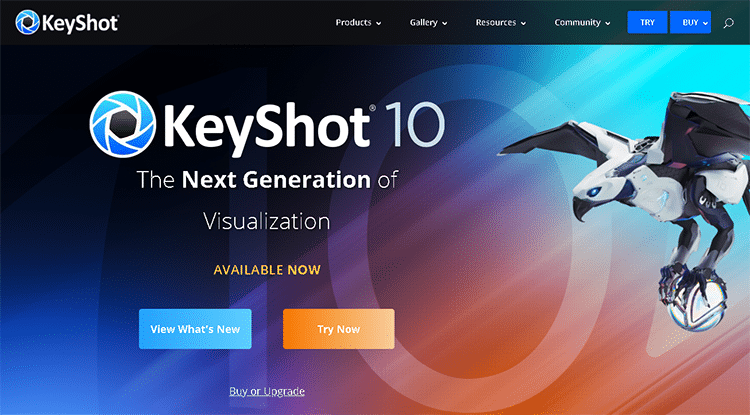This screenshot has height=415, width=750.
Task: Expand the Gallery chevron arrow
Action: click(444, 23)
